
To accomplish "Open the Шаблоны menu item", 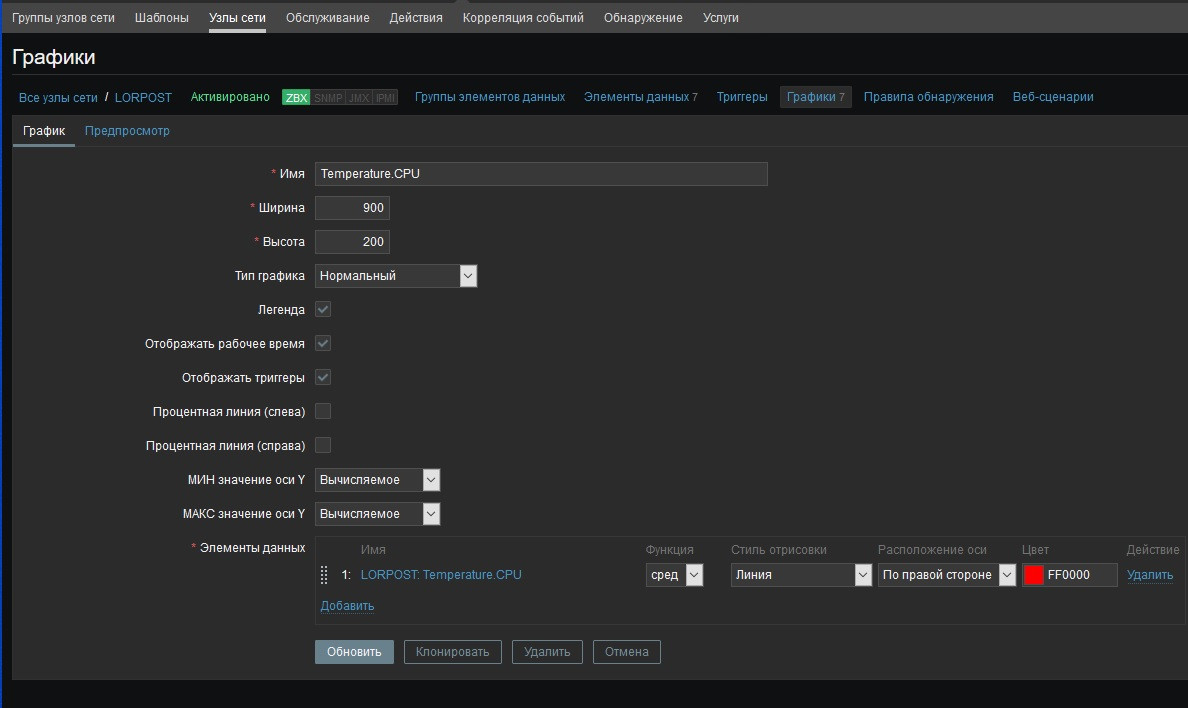I will (x=161, y=18).
